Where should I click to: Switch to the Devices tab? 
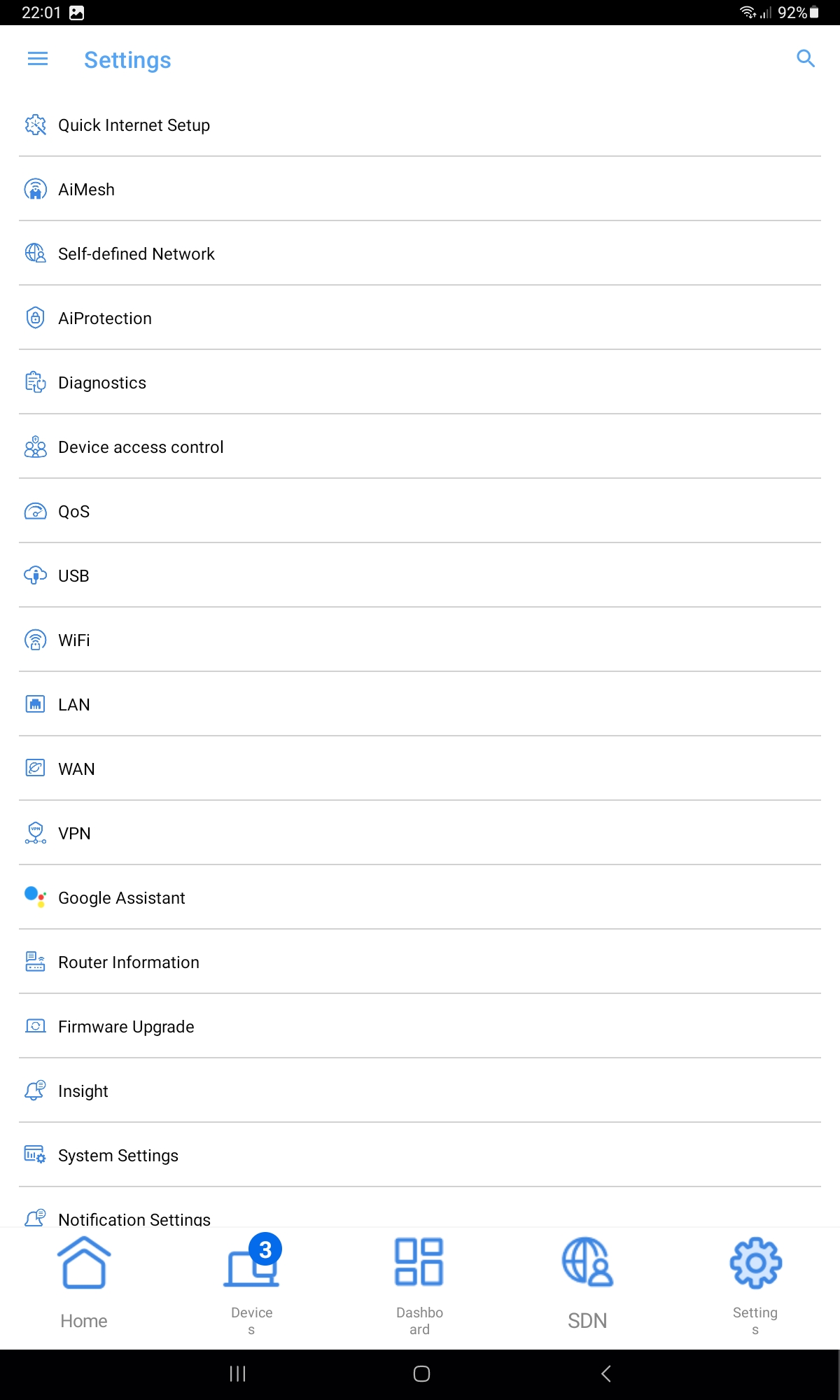(x=252, y=1284)
